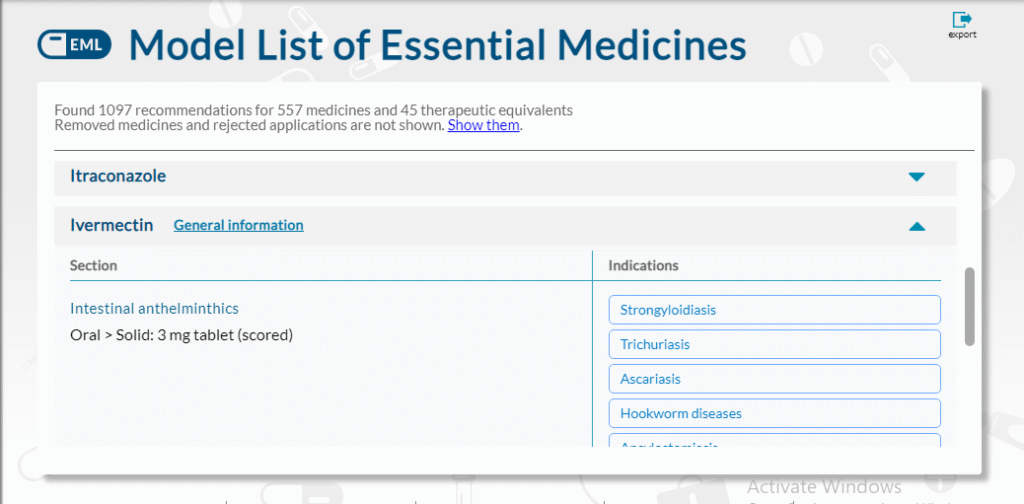
Task: Click the Section column header
Action: (x=93, y=266)
